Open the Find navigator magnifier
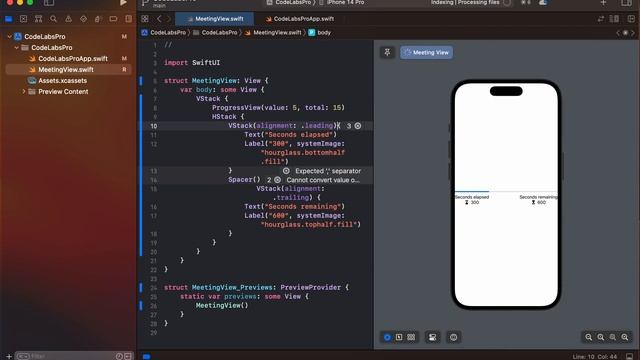640x360 pixels. pyautogui.click(x=53, y=19)
